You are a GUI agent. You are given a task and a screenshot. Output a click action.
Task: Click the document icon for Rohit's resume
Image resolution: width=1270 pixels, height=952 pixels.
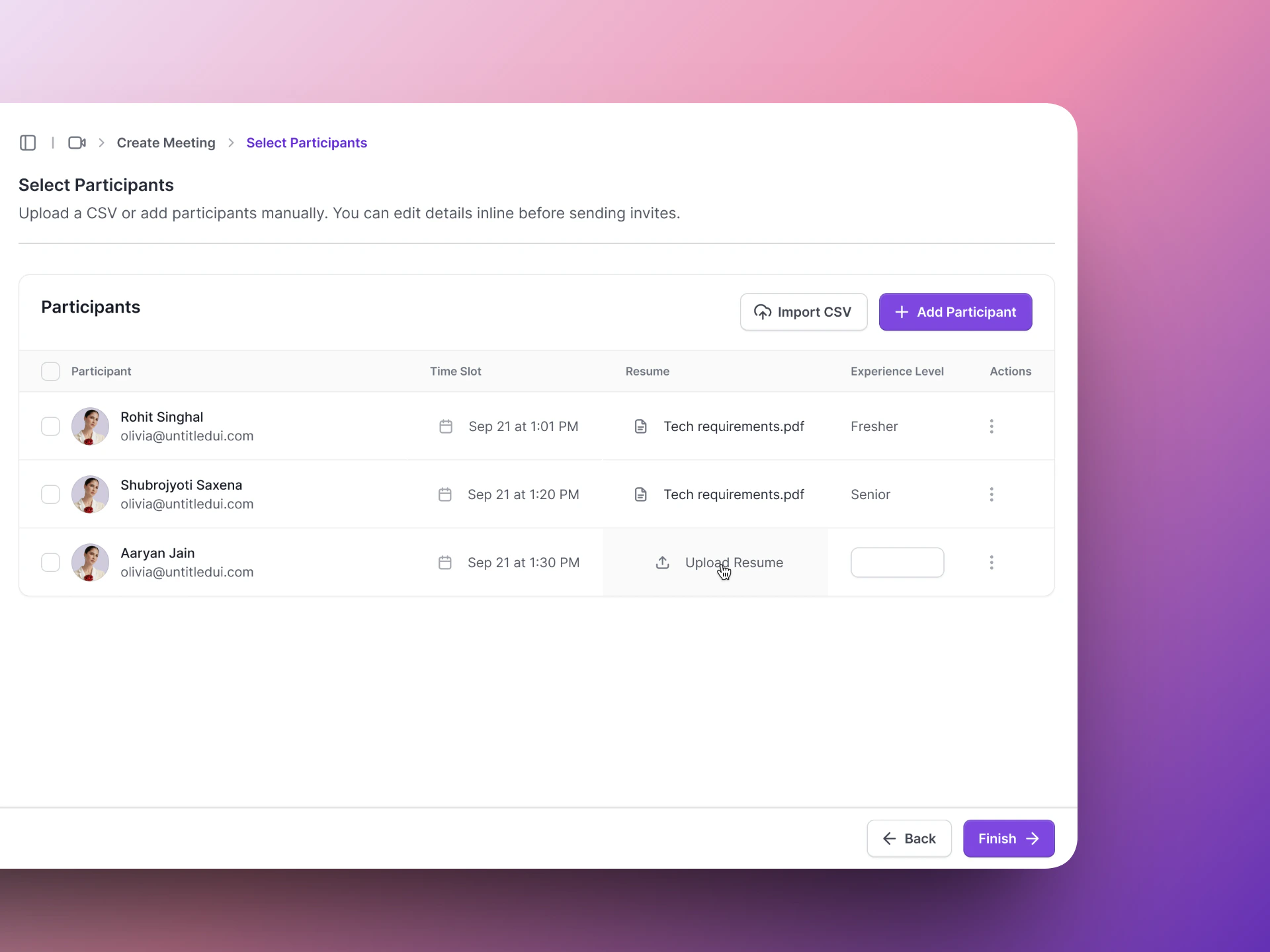coord(640,426)
